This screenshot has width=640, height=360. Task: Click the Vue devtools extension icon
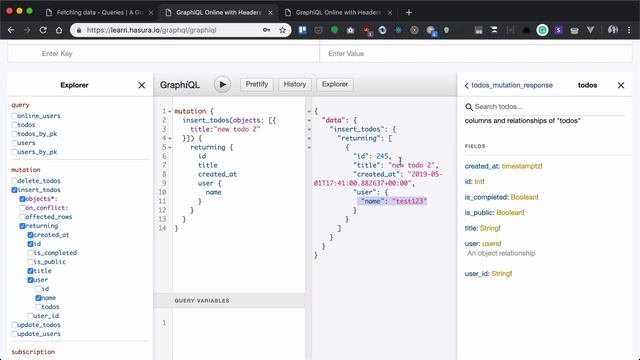(590, 30)
